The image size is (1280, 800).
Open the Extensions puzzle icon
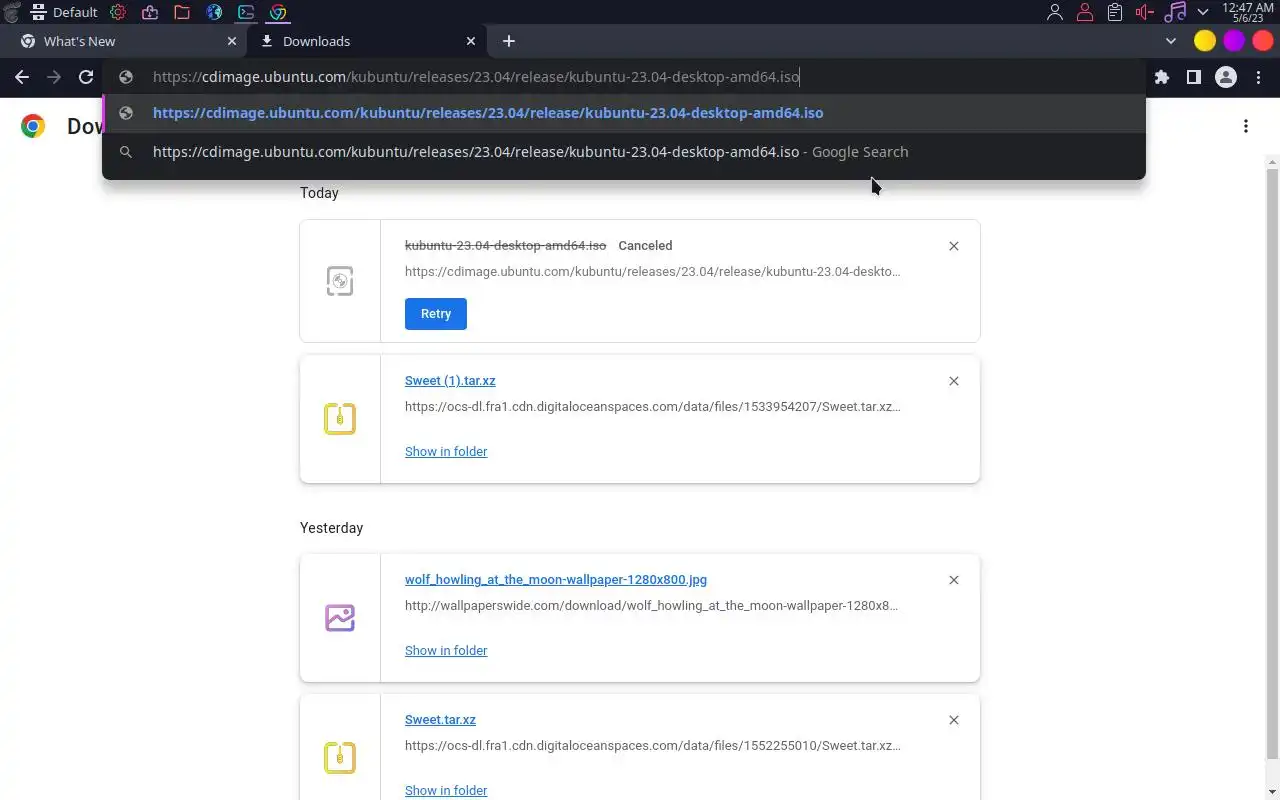coord(1161,77)
